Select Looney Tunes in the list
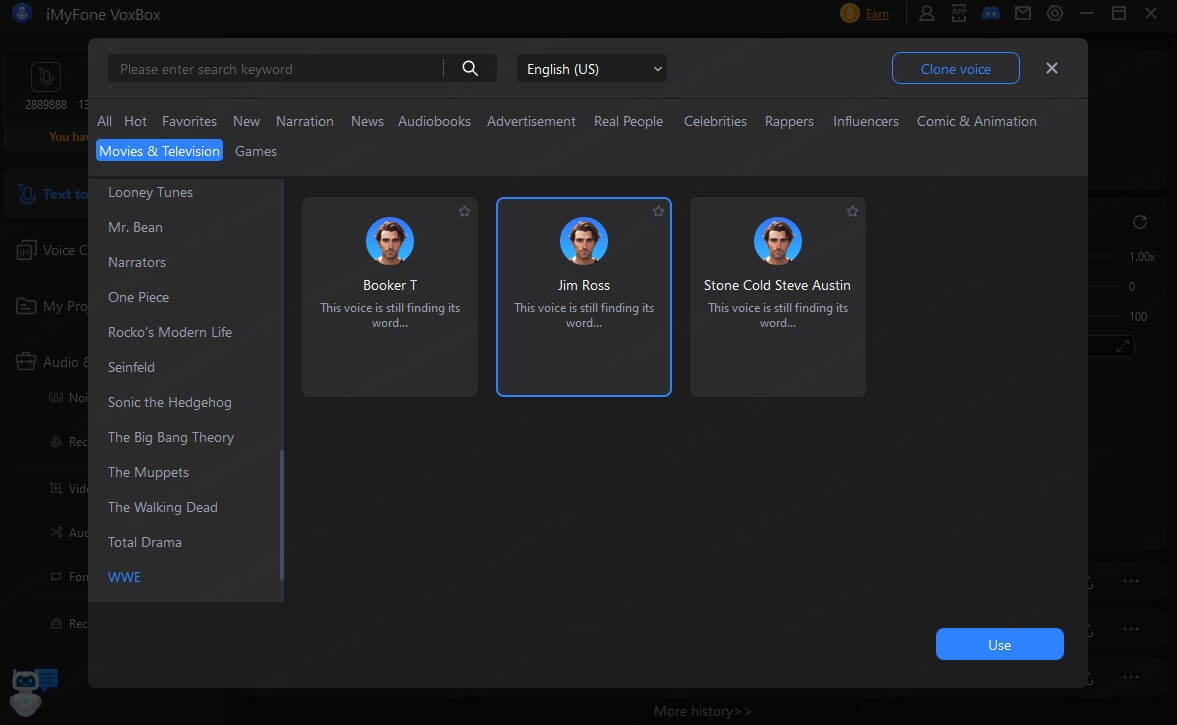 click(150, 192)
